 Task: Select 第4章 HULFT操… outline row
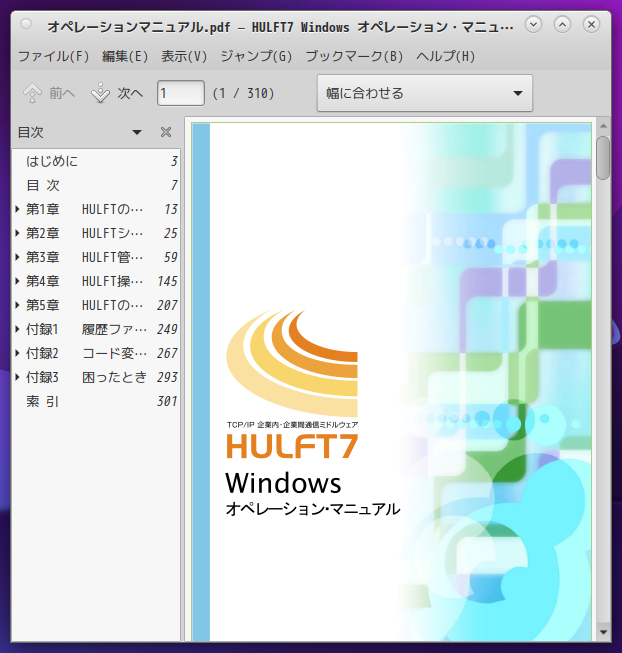pos(96,281)
